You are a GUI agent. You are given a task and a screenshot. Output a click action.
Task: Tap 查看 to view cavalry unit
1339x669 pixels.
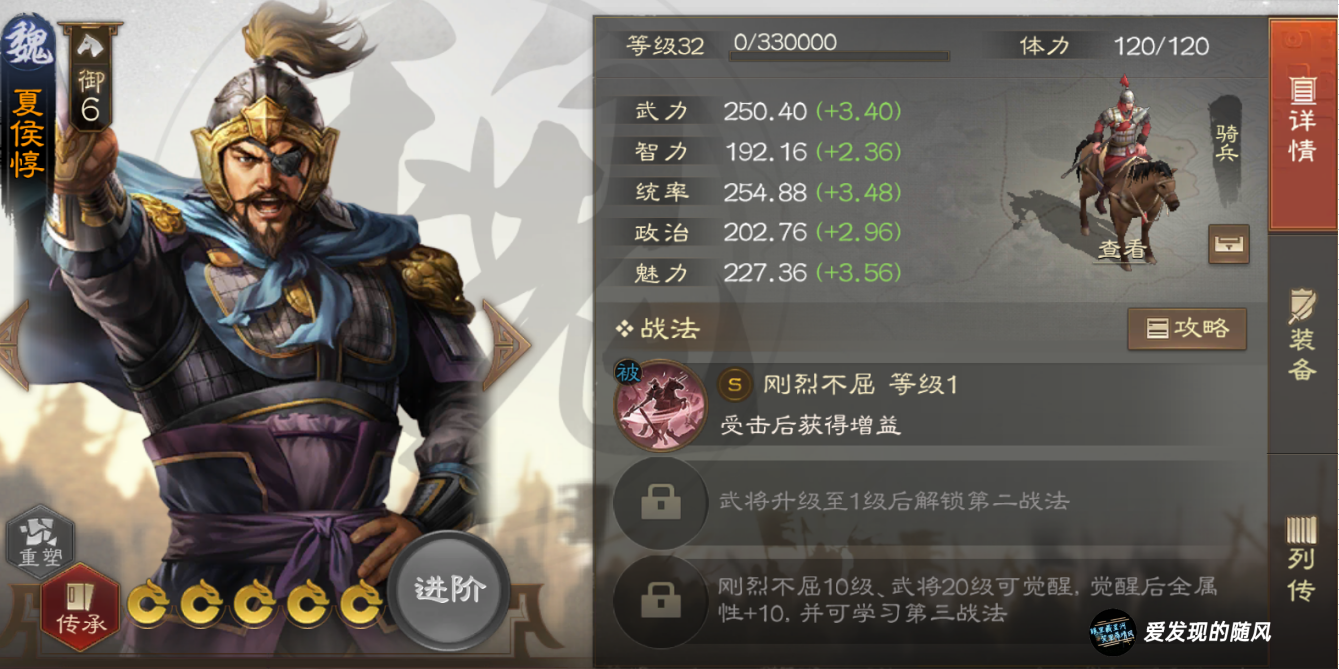[x=1122, y=250]
